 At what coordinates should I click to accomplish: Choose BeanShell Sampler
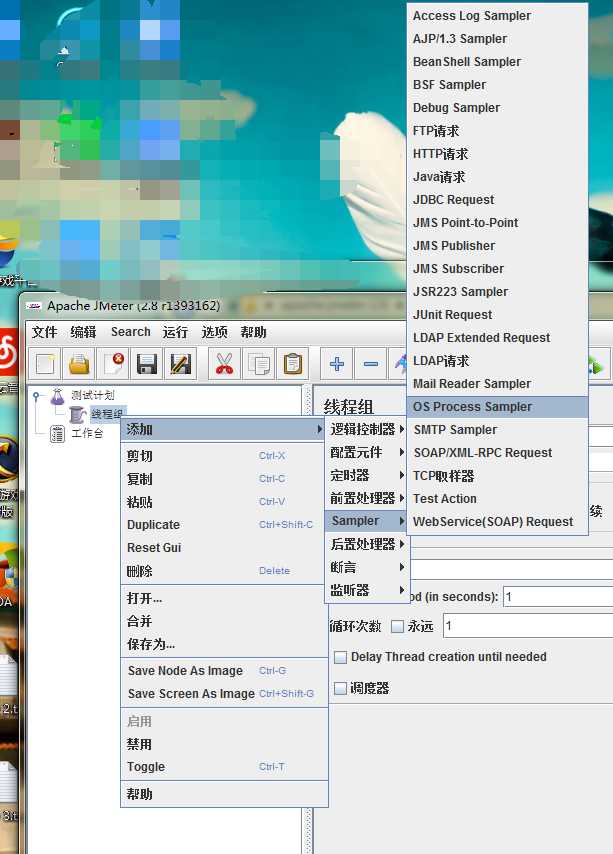click(497, 62)
